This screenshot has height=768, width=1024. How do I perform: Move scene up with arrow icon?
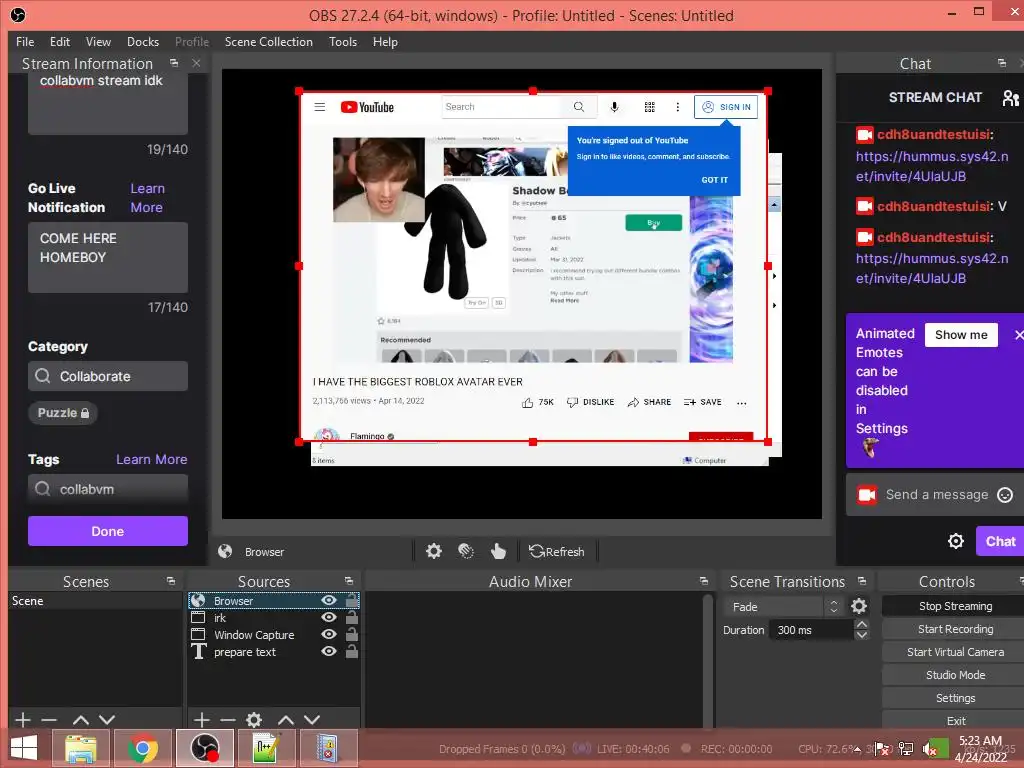pos(81,720)
